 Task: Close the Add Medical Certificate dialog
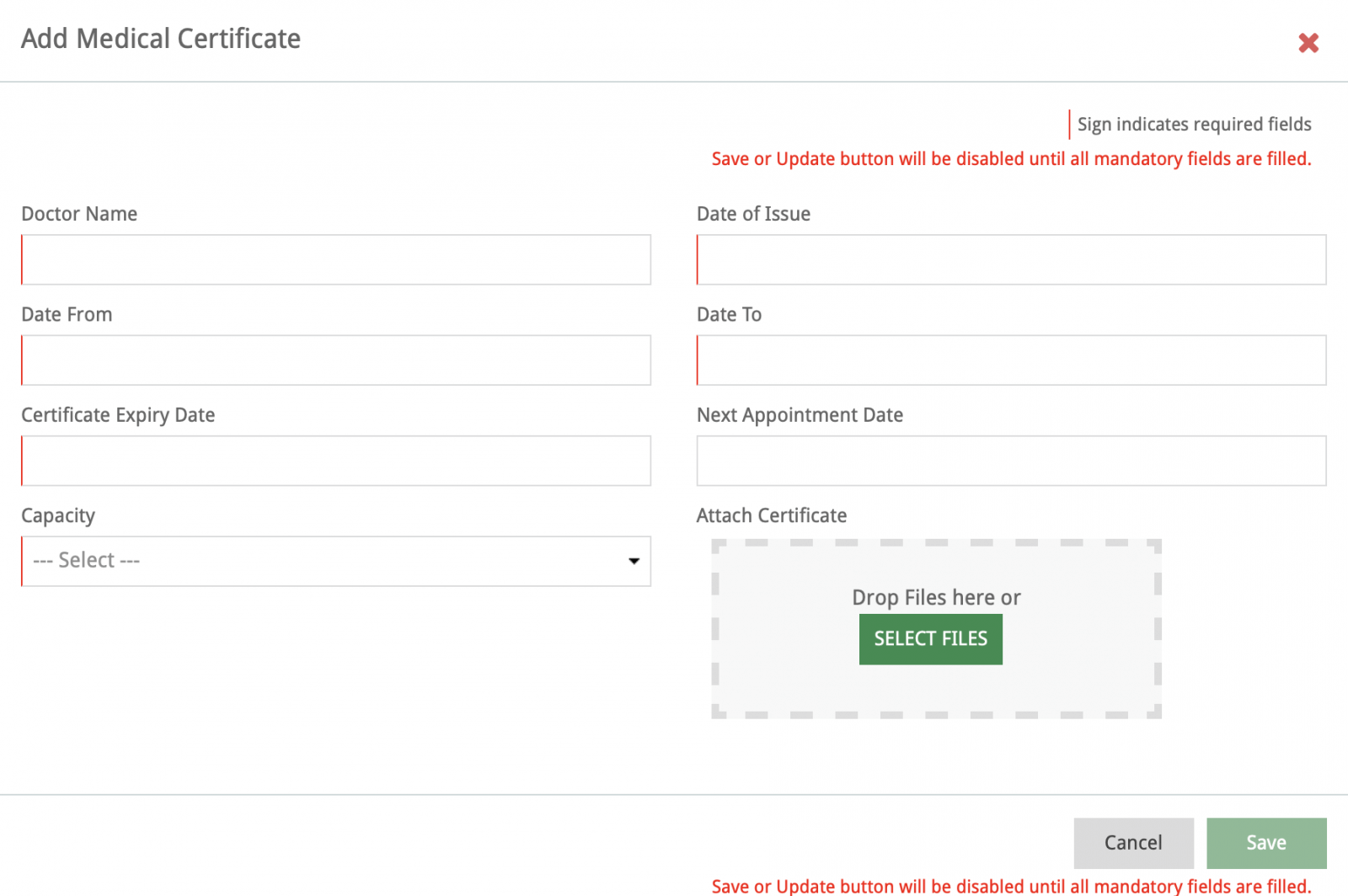click(x=1308, y=43)
